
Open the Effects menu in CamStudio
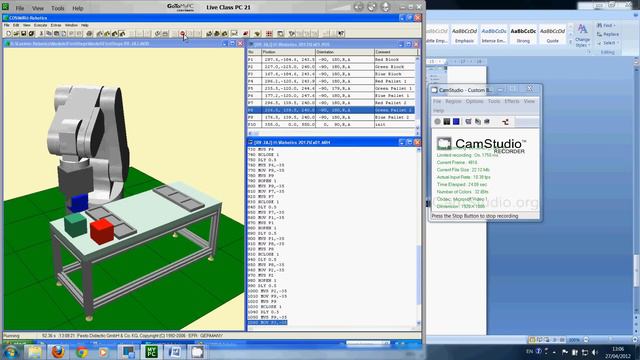(x=512, y=101)
